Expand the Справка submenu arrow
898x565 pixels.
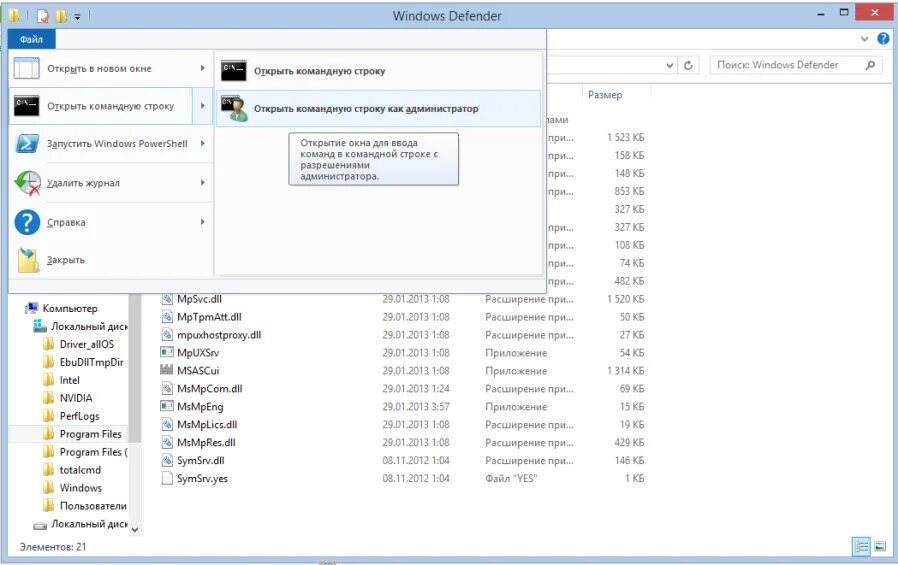[x=202, y=222]
